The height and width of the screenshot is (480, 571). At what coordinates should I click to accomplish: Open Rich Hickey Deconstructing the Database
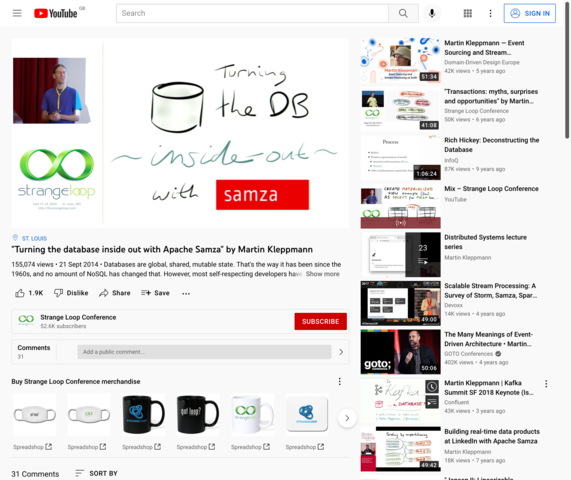coord(492,145)
